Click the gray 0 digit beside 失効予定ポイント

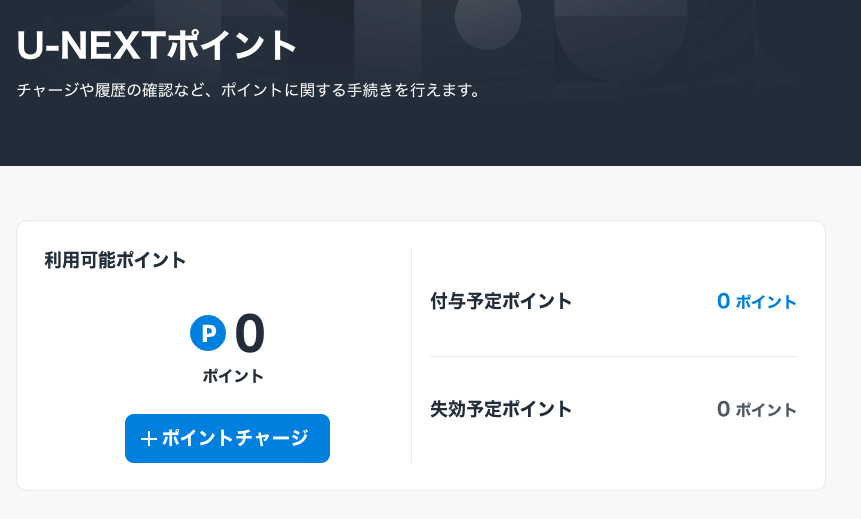click(724, 409)
